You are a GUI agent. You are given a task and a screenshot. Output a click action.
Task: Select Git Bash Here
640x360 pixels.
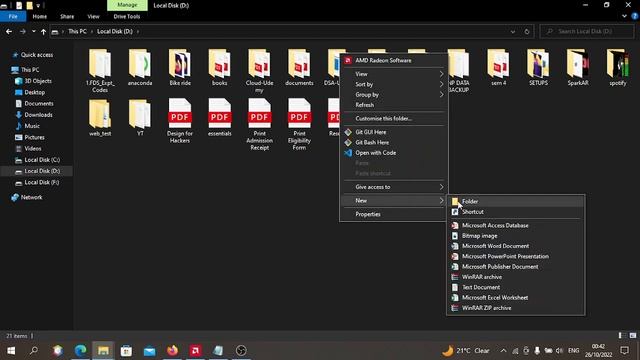pos(394,142)
